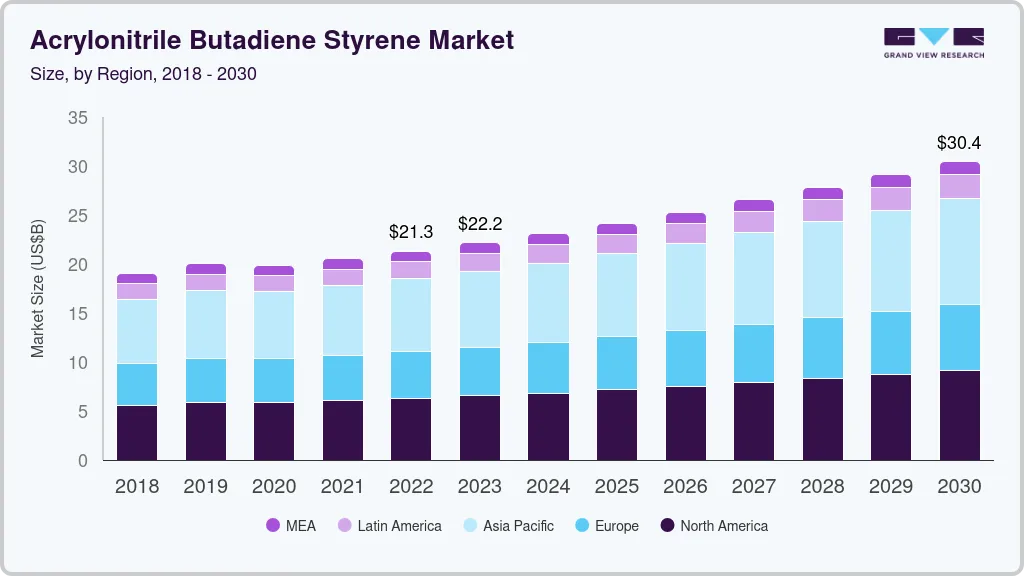Click the inverted triangle in the logo

point(932,37)
